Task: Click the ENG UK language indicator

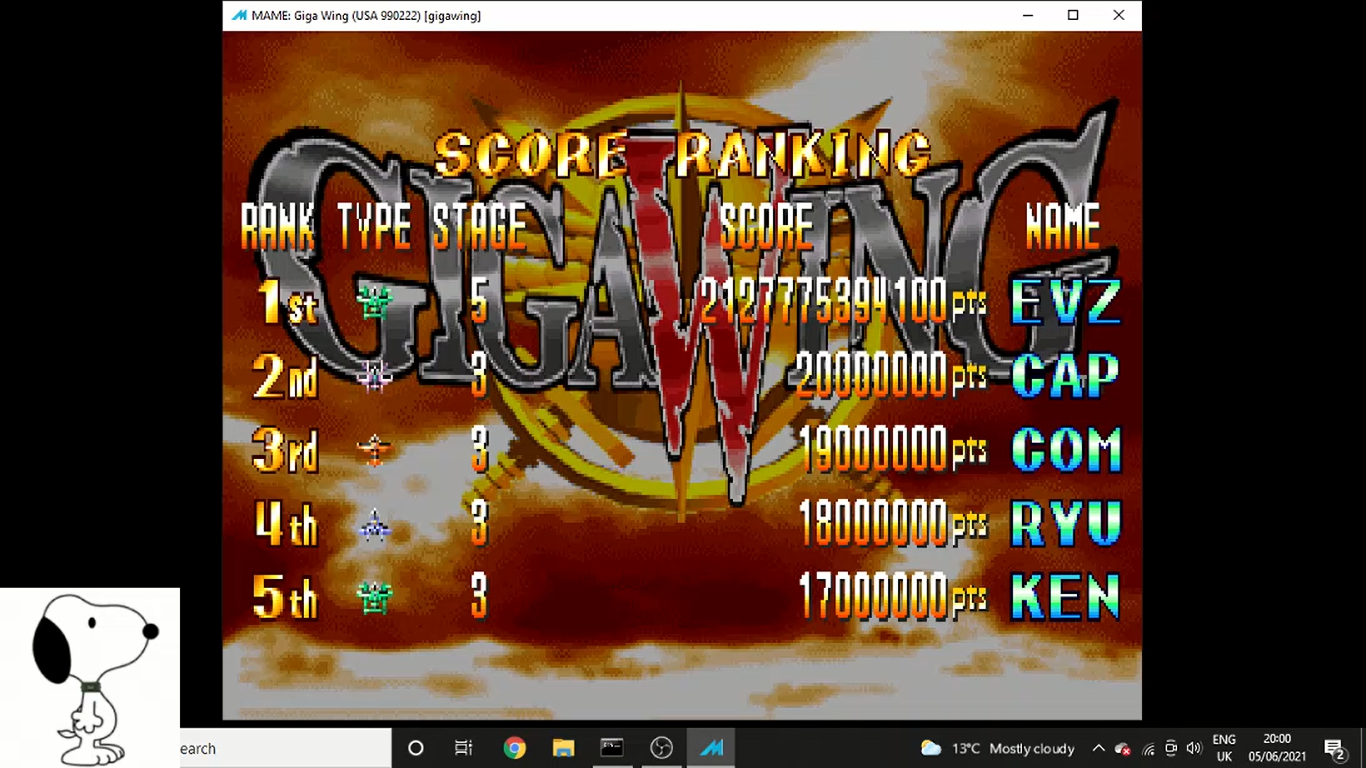Action: click(x=1224, y=748)
